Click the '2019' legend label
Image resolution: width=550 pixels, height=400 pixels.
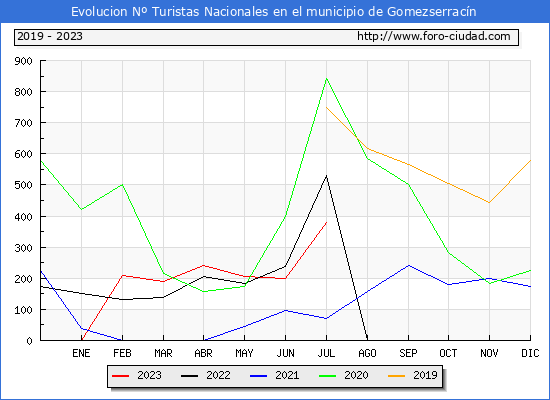pyautogui.click(x=425, y=375)
